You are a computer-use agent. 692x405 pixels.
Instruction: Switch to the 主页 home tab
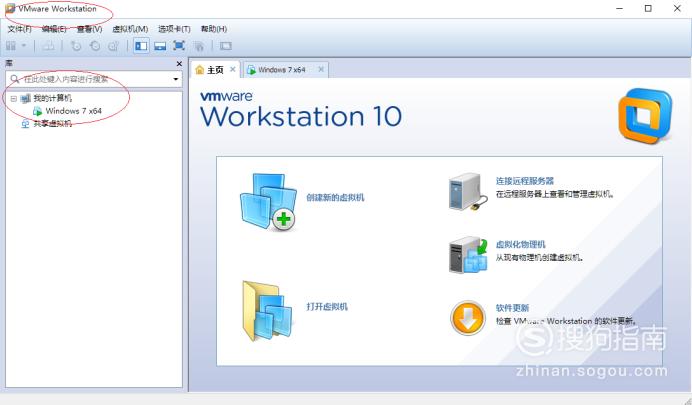pyautogui.click(x=215, y=70)
